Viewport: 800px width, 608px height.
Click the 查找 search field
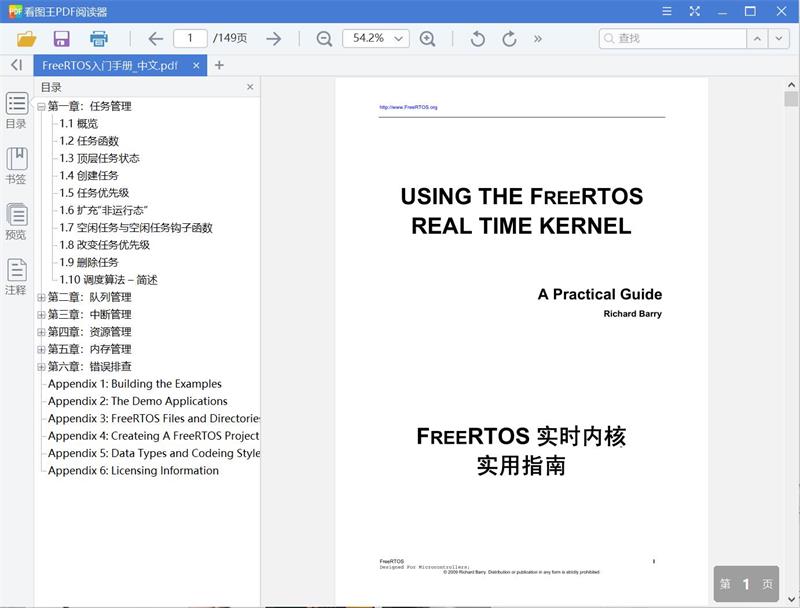[x=673, y=39]
